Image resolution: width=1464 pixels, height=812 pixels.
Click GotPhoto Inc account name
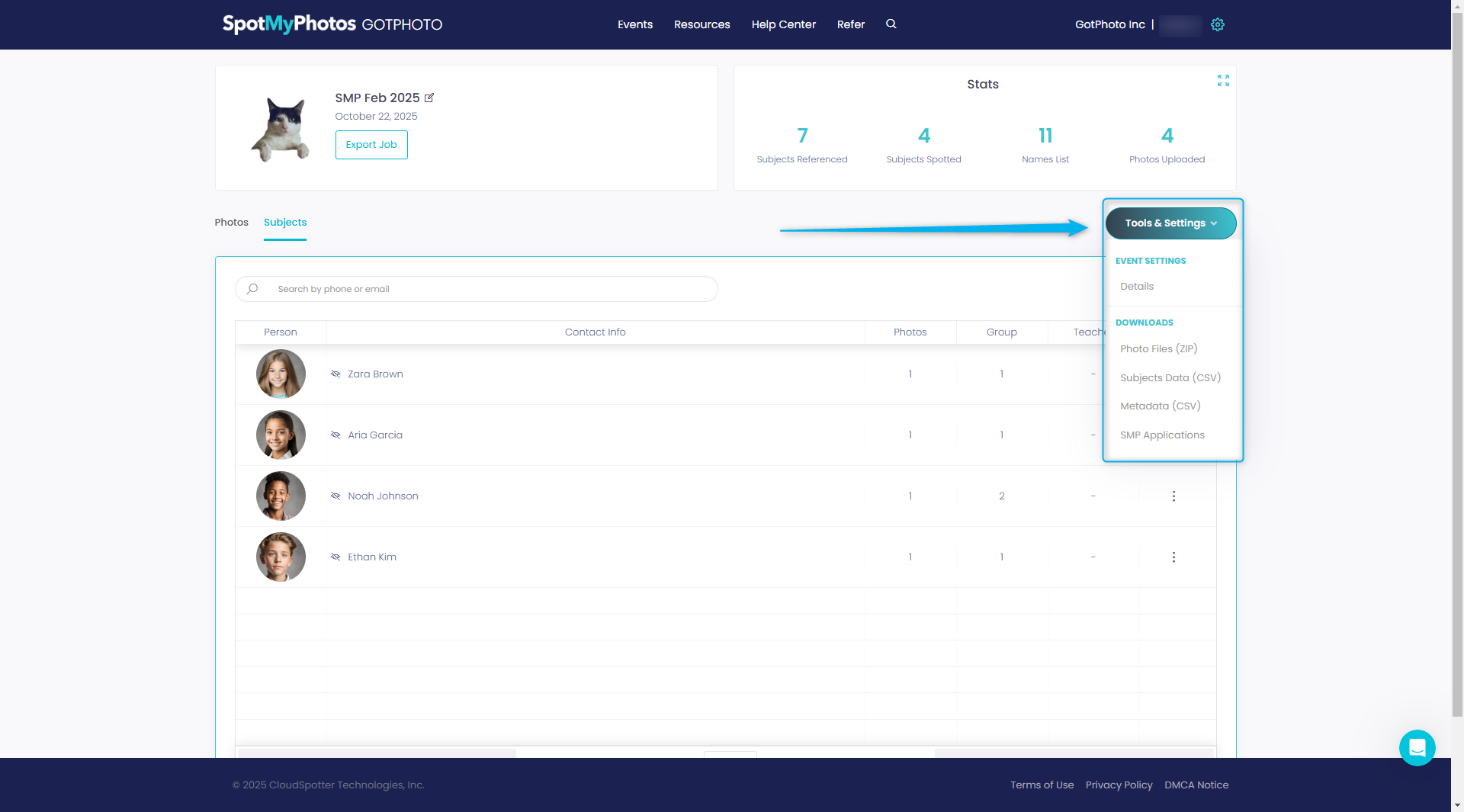pyautogui.click(x=1110, y=24)
